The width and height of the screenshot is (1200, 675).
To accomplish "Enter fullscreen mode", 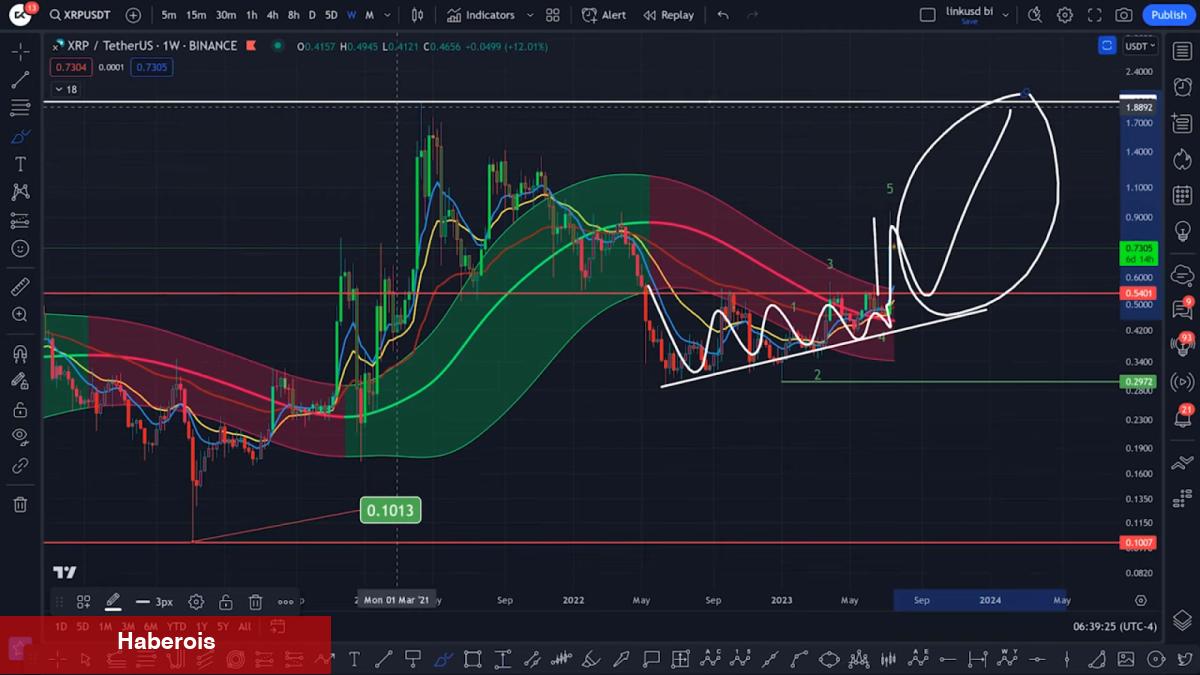I will click(1095, 15).
